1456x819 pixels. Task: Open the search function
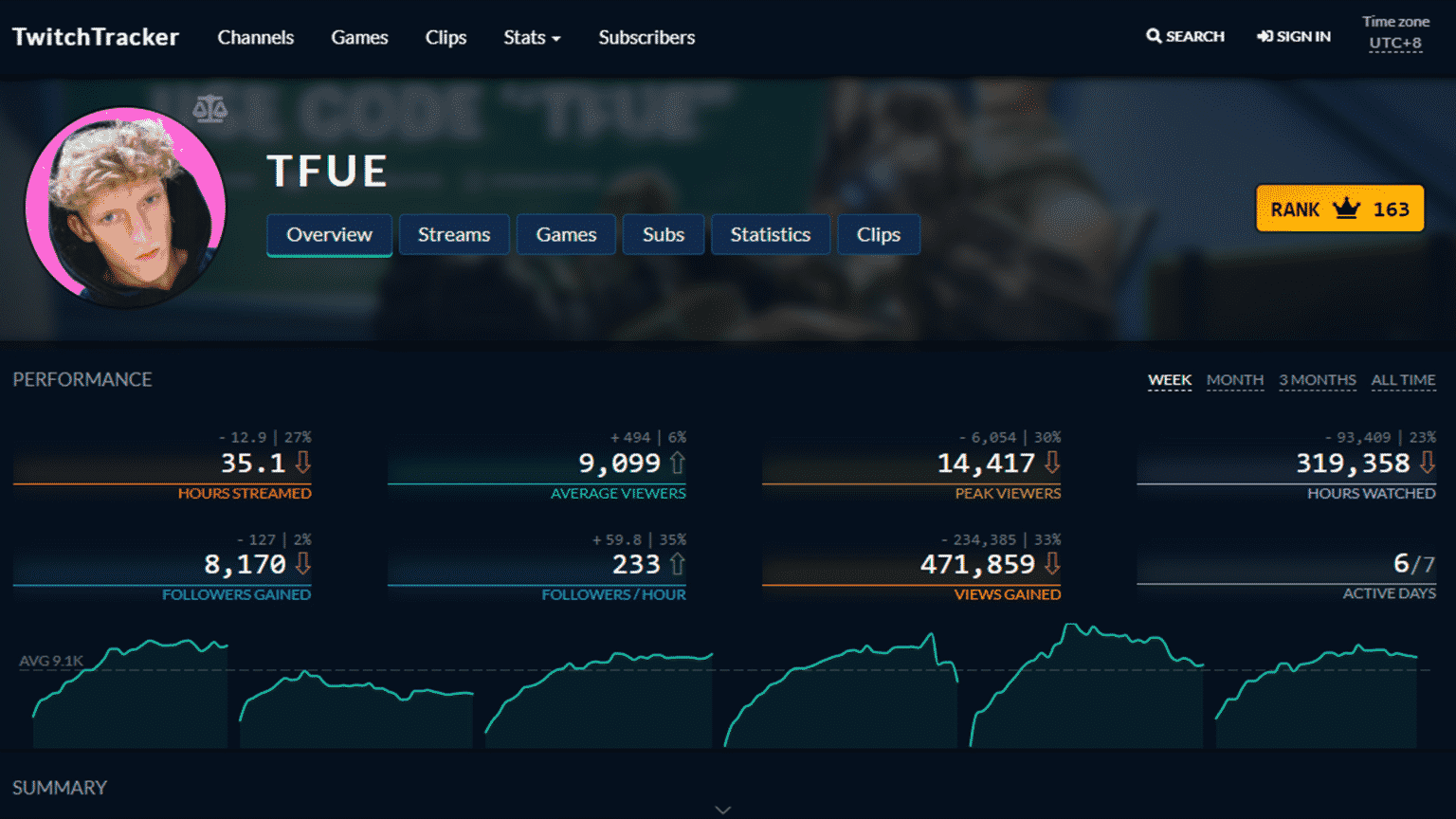click(1184, 36)
